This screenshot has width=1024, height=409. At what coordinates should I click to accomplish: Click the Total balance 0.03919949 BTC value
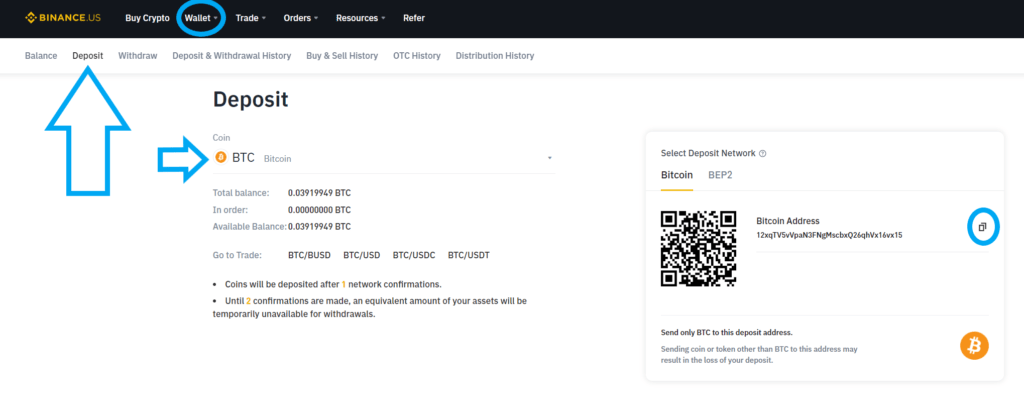tap(319, 193)
